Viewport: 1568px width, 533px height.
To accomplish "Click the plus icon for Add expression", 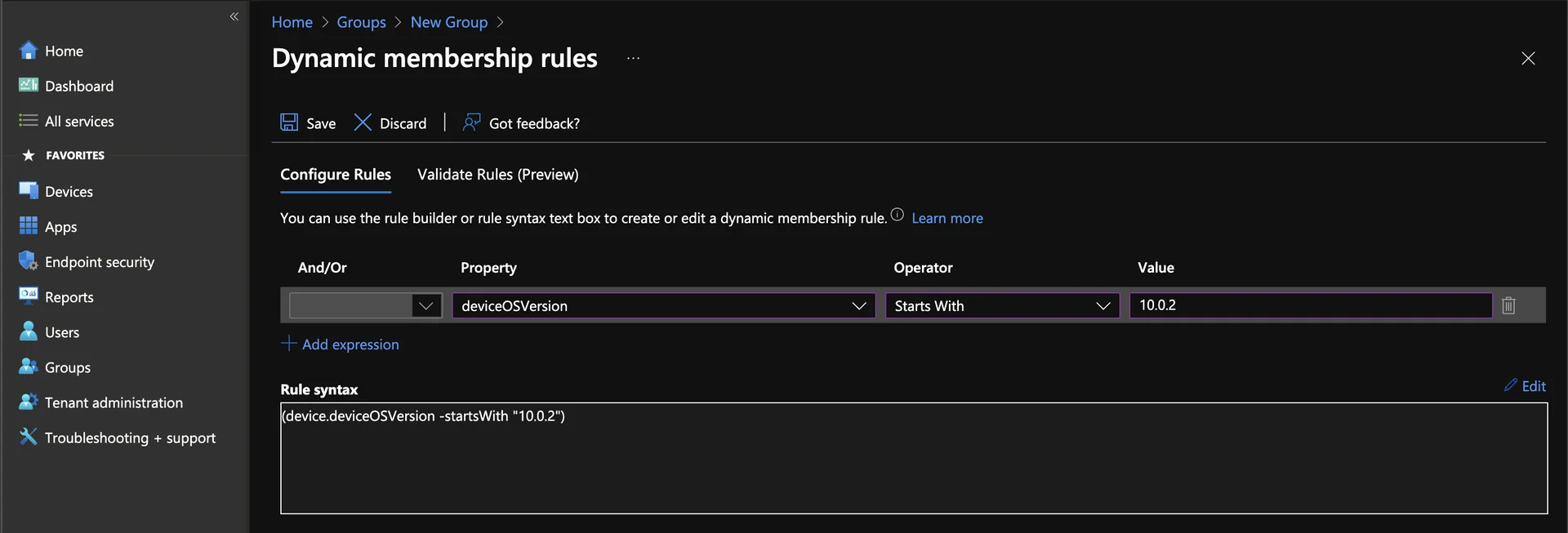I will [x=288, y=344].
